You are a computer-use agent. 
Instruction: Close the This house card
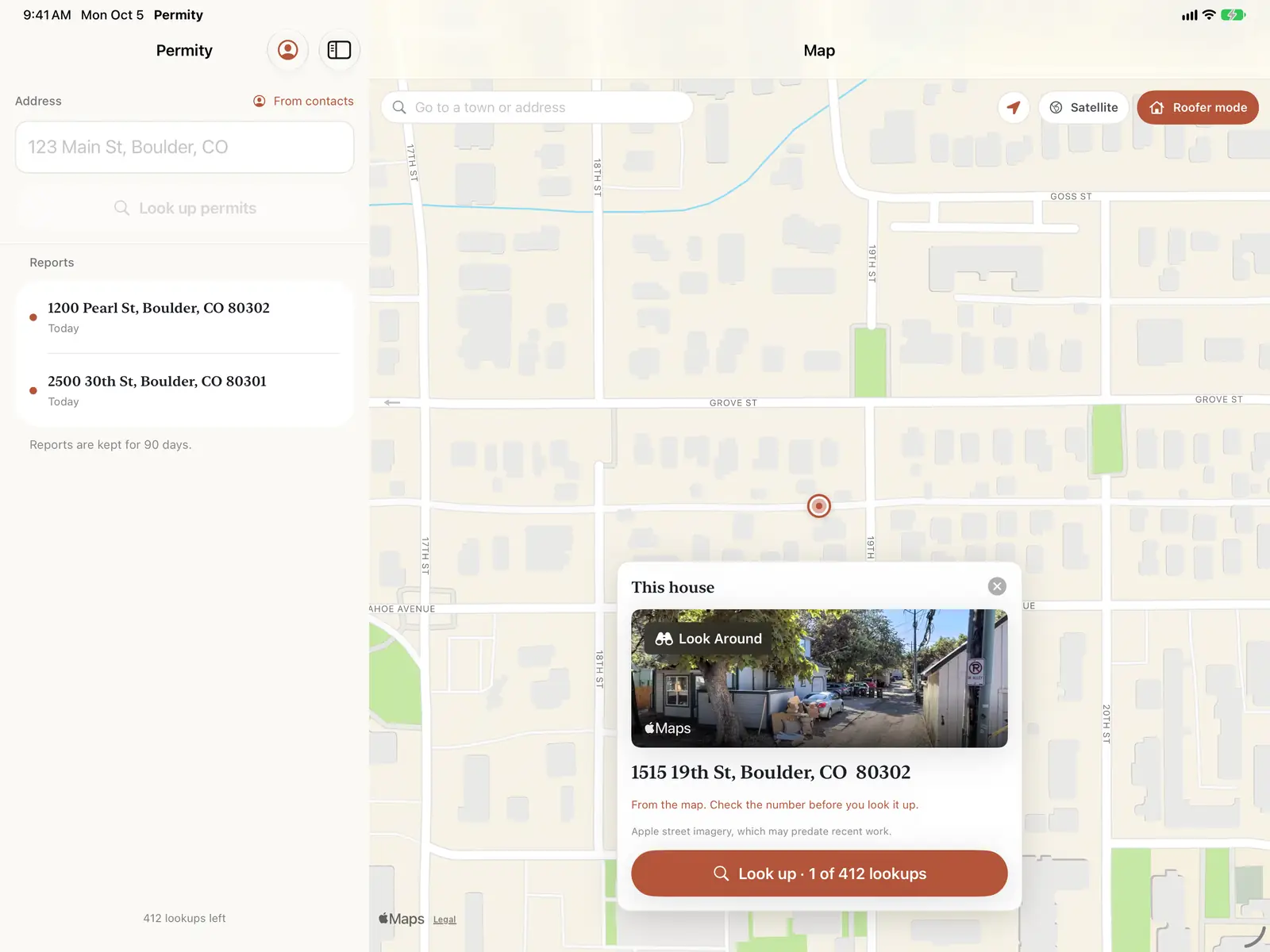coord(997,586)
